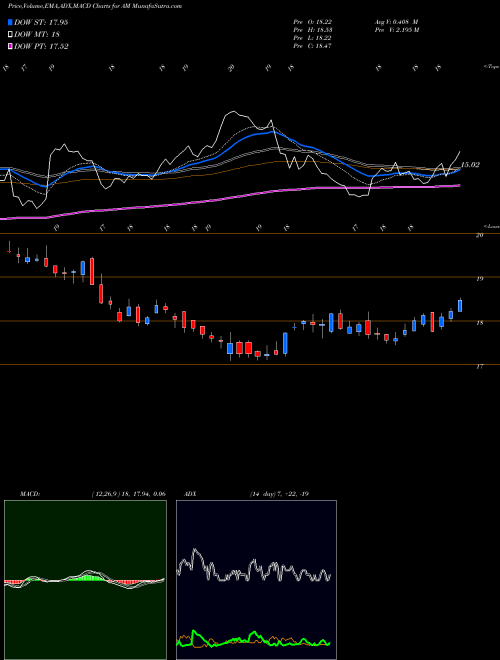Select the 'DOW ST: 17.93' legend text
Viewport: 500px width, 660px height.
pyautogui.click(x=41, y=22)
